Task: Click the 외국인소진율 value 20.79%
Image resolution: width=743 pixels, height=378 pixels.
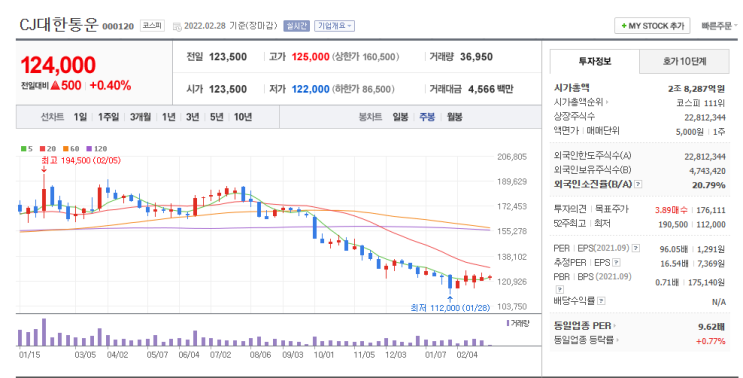Action: tap(708, 185)
